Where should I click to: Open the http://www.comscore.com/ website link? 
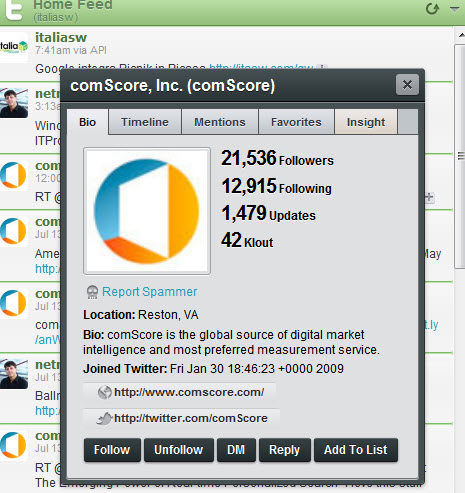pos(189,392)
